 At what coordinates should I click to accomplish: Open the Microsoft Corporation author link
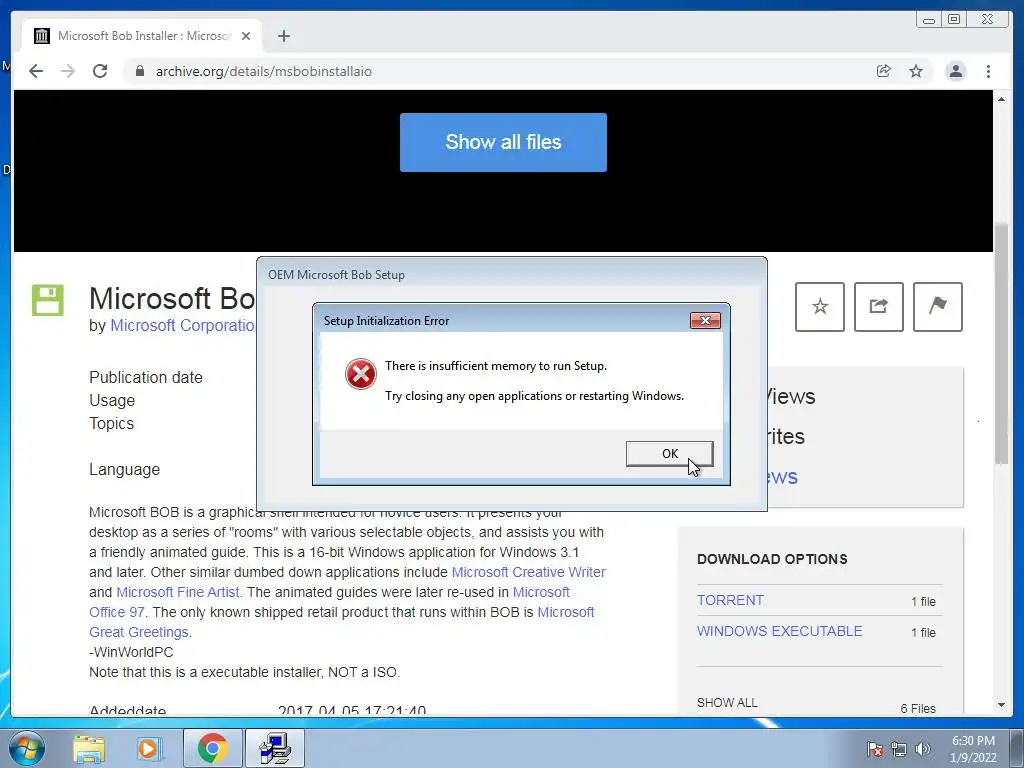click(x=183, y=325)
